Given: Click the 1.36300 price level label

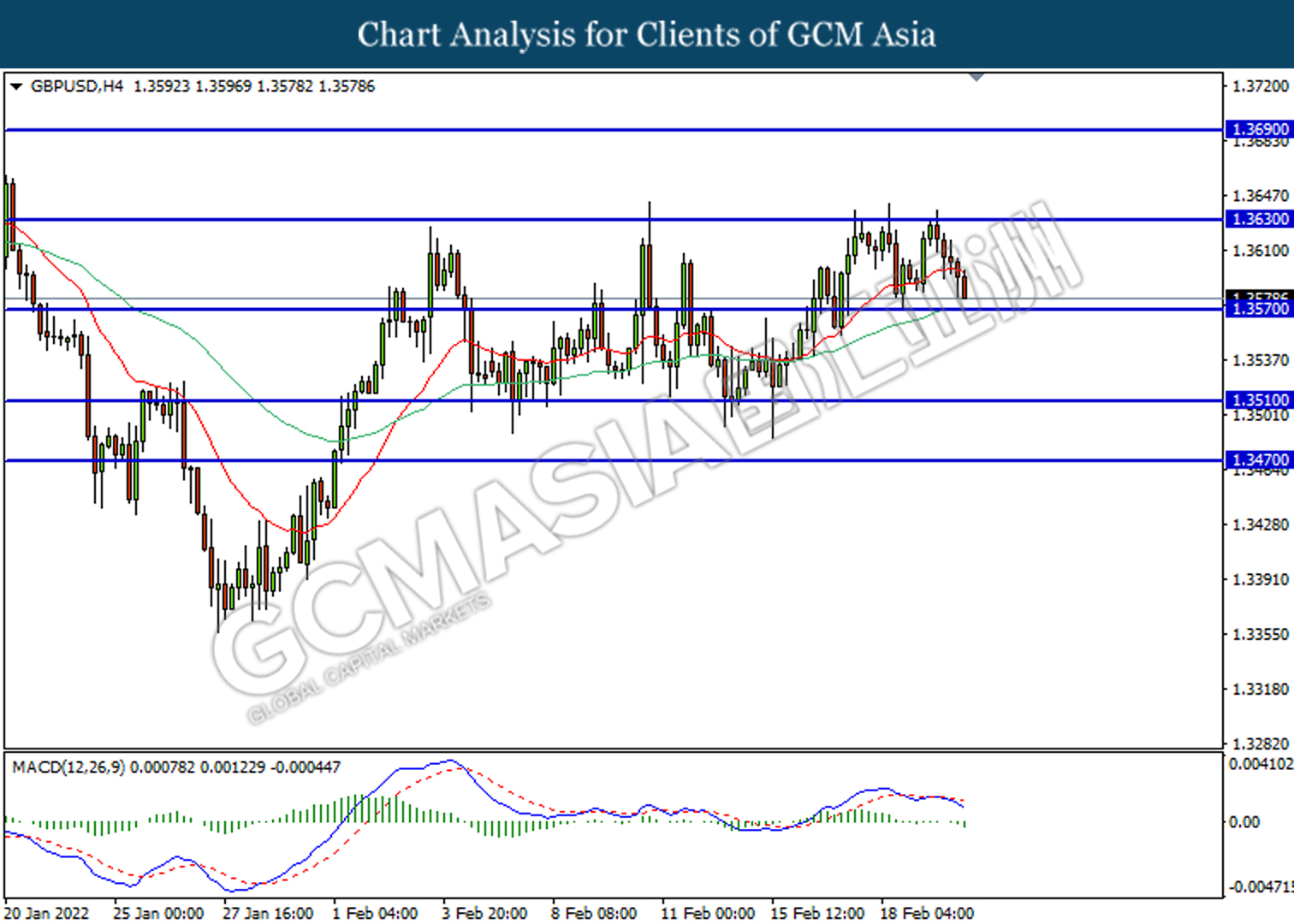Looking at the screenshot, I should 1258,219.
